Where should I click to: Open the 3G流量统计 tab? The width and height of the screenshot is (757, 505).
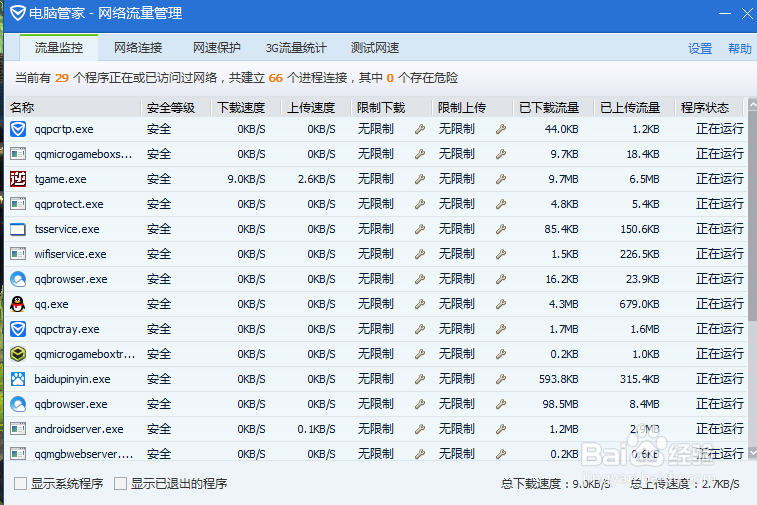[295, 47]
